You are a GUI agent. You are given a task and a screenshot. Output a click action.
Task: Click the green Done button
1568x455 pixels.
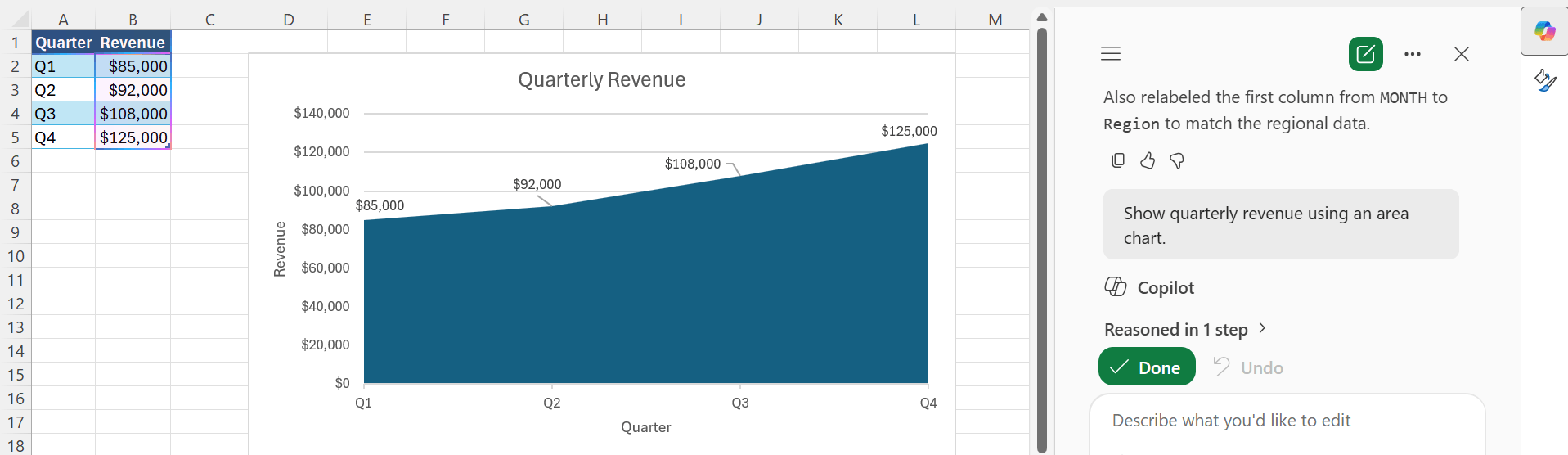1147,367
